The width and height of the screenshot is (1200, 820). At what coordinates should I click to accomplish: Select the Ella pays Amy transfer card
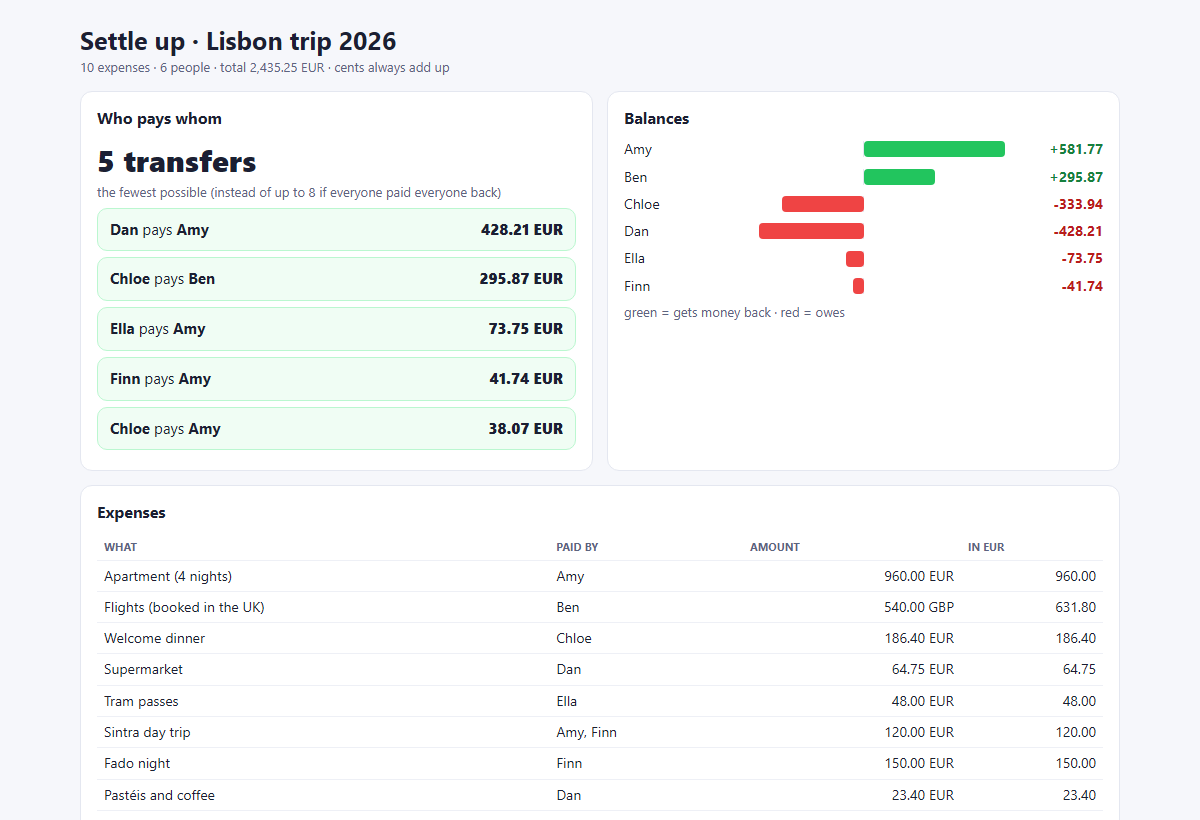click(x=336, y=329)
